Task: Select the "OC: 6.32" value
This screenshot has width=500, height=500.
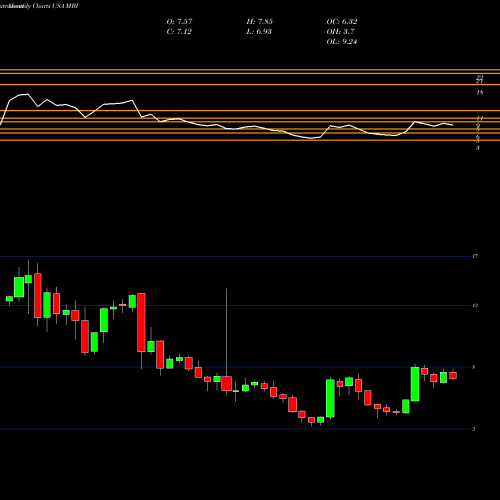Action: point(342,21)
